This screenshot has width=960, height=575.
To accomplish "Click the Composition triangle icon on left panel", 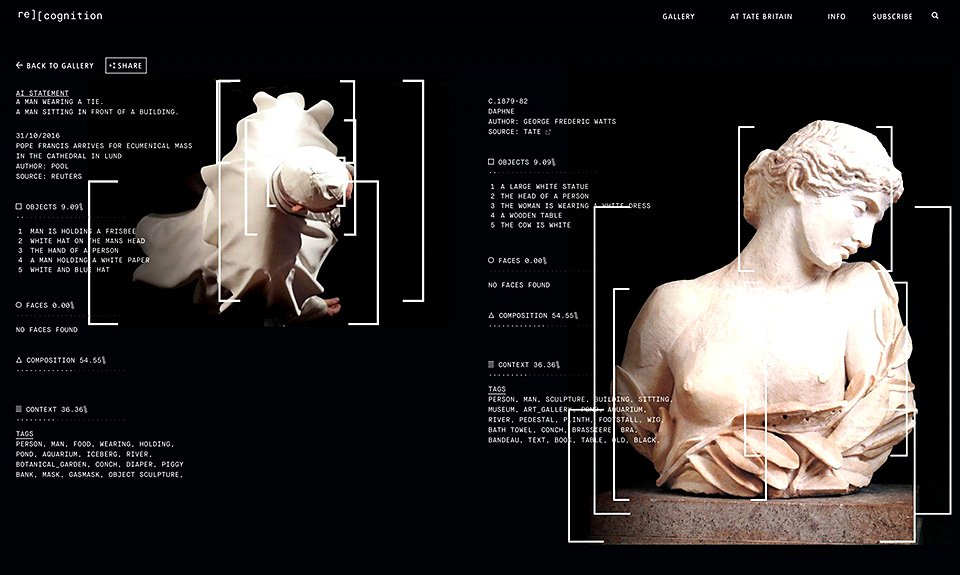I will tap(18, 360).
